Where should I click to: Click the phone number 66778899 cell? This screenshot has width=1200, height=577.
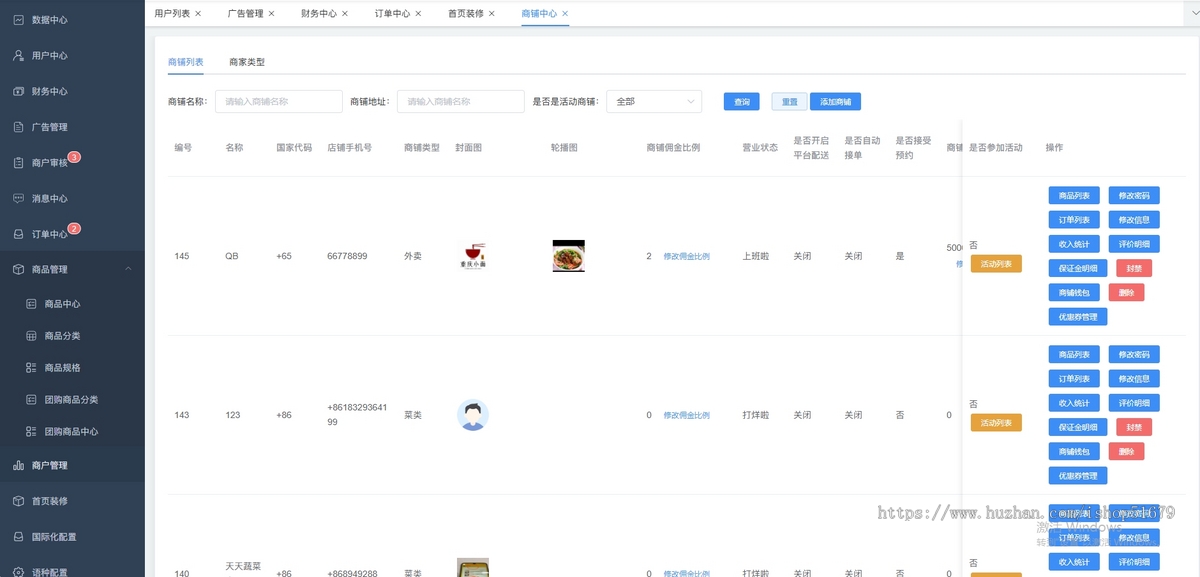point(347,256)
